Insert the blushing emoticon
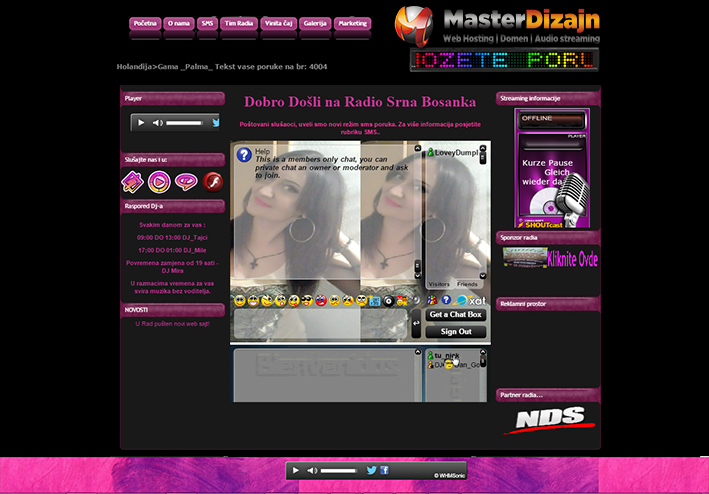Screen dimensions: 709x494 (348, 301)
